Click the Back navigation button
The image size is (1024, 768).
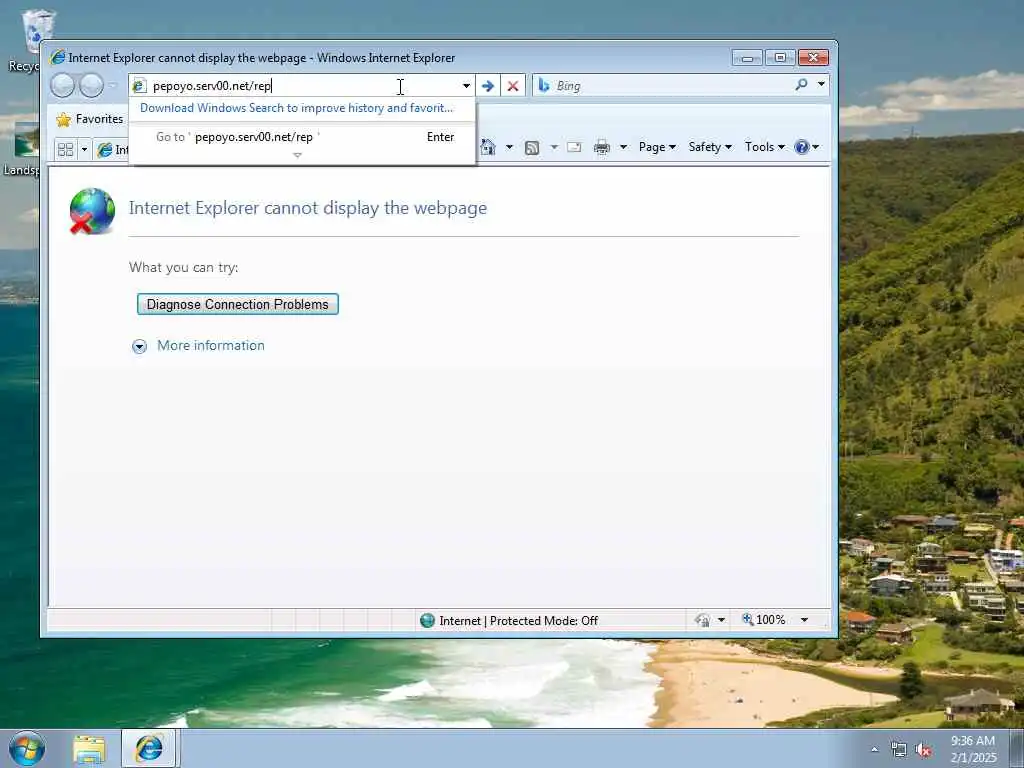63,86
